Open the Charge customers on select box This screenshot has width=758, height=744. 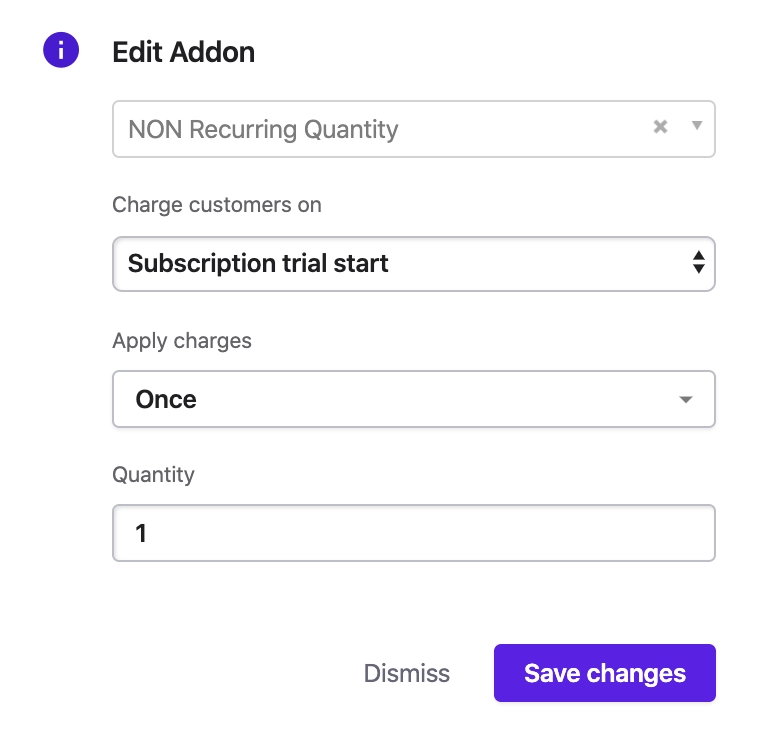click(x=413, y=264)
